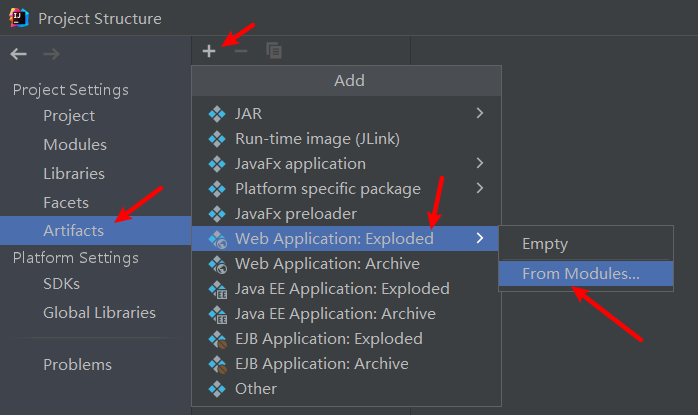The height and width of the screenshot is (415, 698).
Task: Expand the JAR submenu arrow
Action: [480, 113]
